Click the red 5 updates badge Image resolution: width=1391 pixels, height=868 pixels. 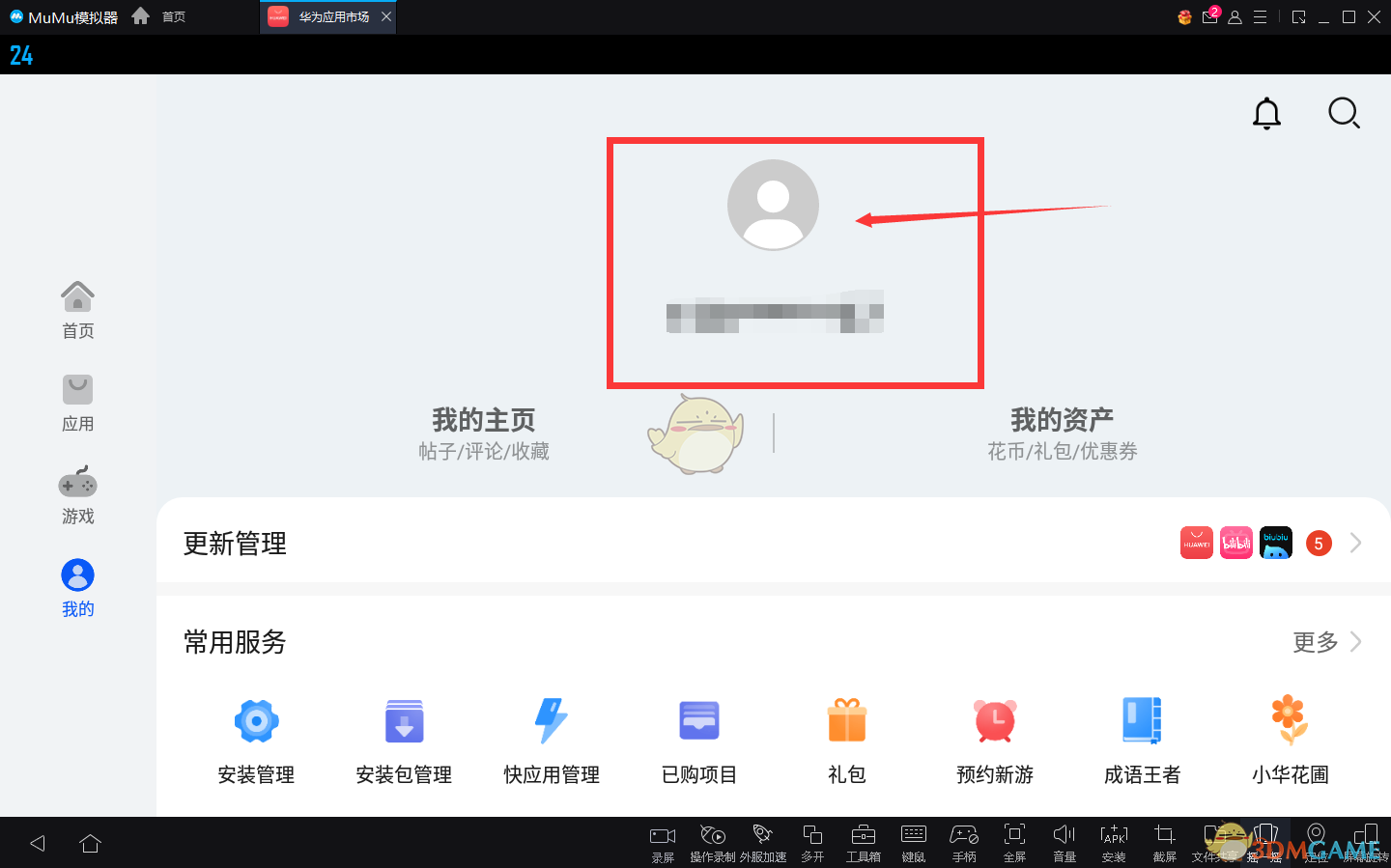[x=1319, y=544]
